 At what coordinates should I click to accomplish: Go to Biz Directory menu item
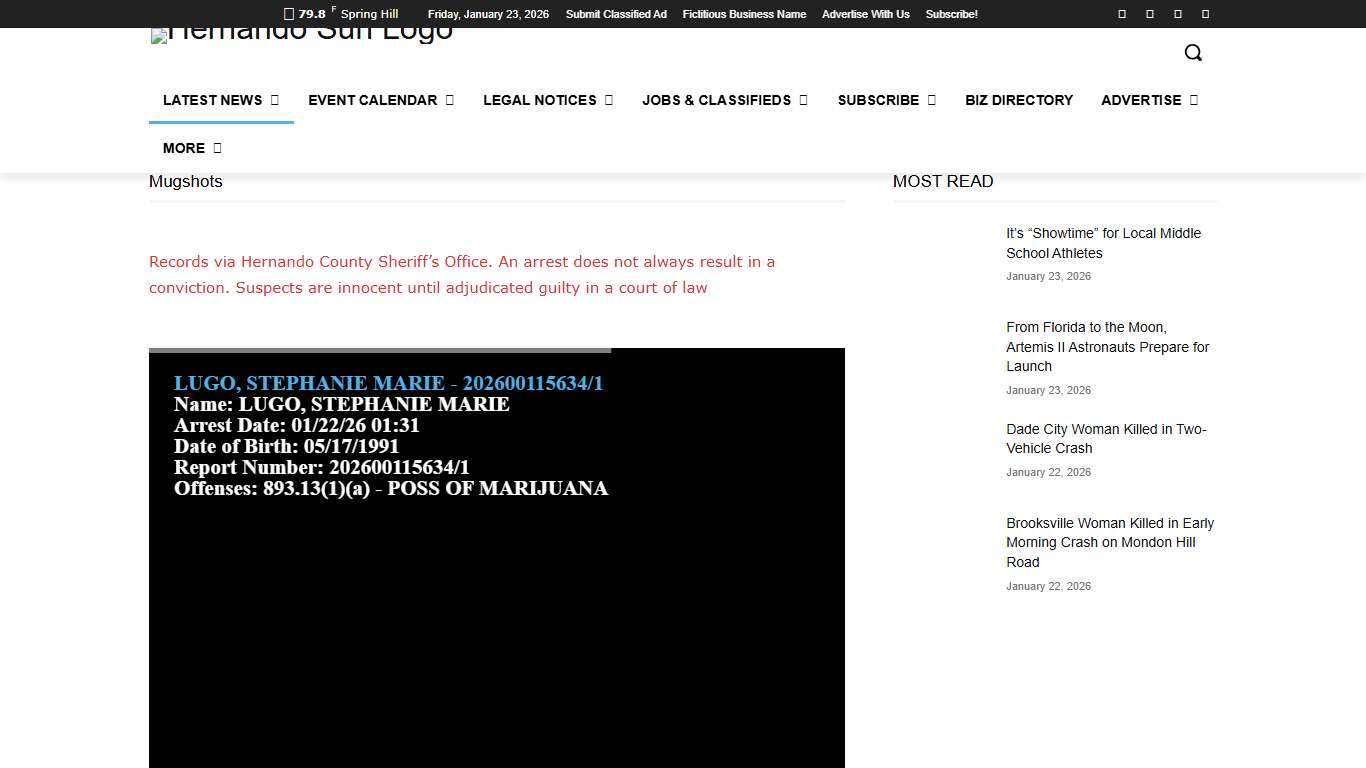point(1018,100)
